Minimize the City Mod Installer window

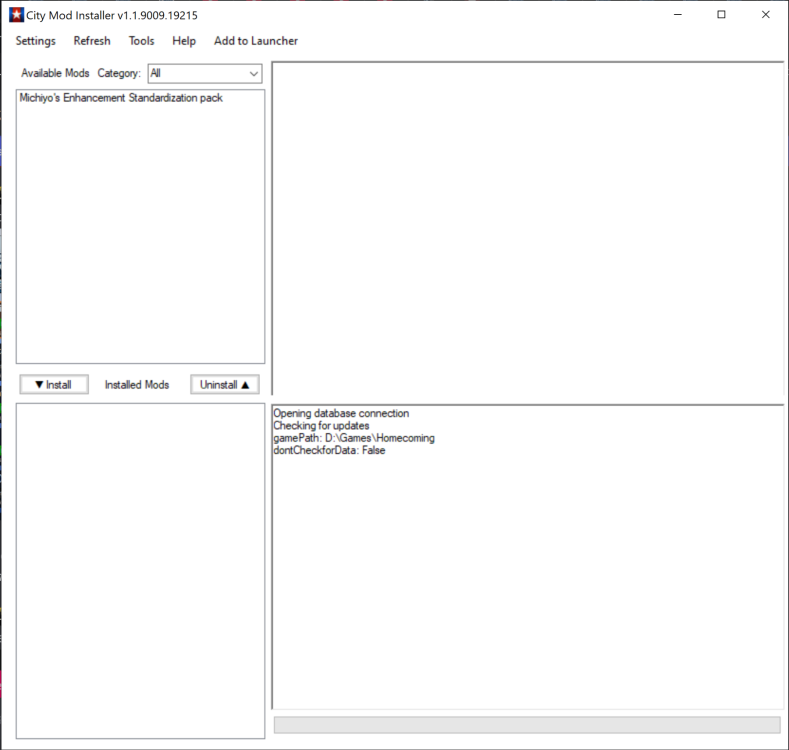[x=678, y=15]
